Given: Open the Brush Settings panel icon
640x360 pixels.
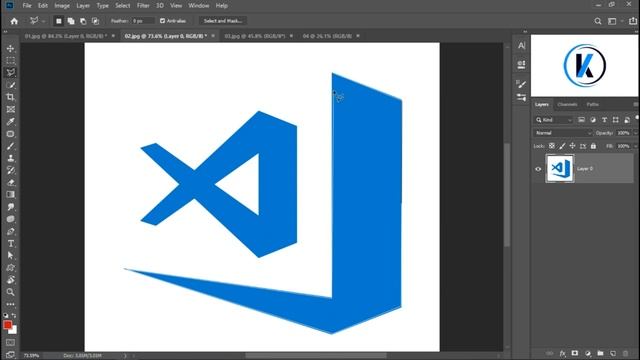Looking at the screenshot, I should click(521, 84).
